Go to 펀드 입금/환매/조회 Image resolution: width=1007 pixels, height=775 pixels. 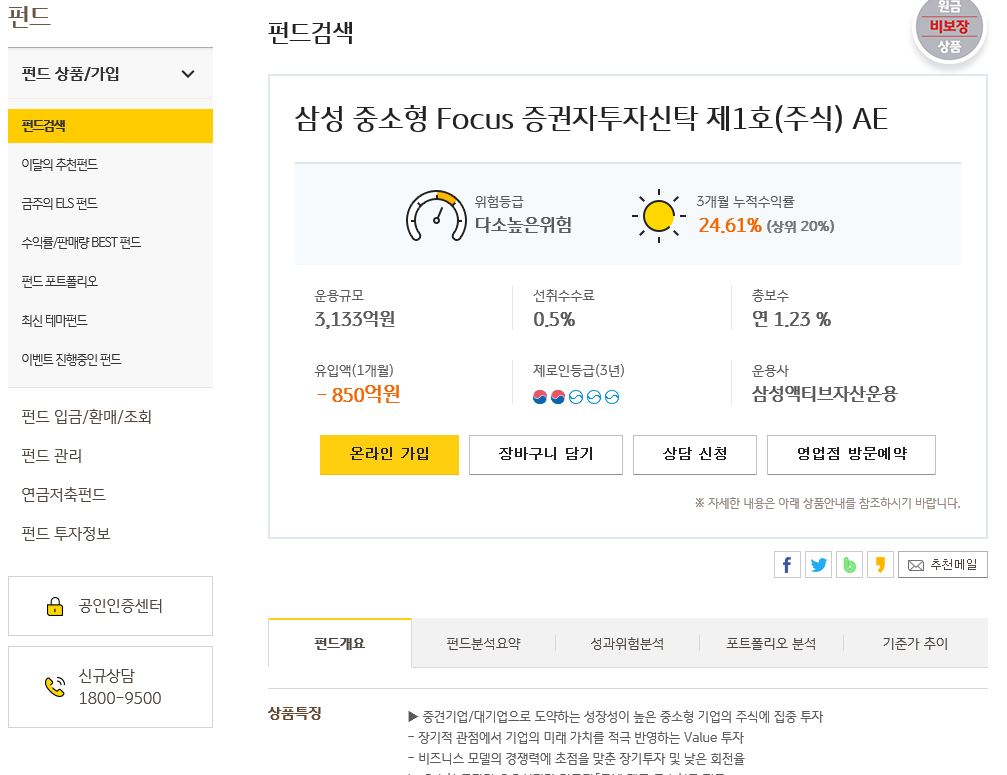click(x=87, y=417)
